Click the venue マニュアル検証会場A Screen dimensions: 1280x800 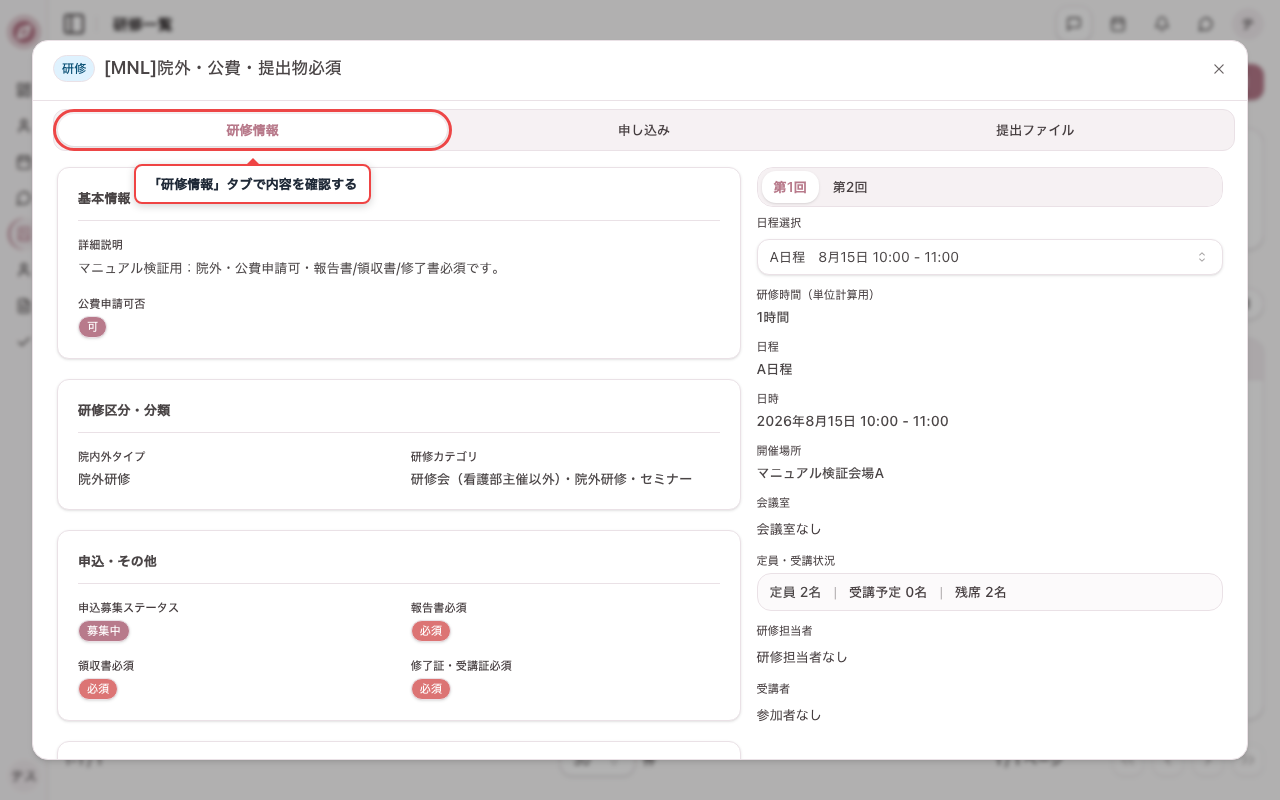point(820,473)
